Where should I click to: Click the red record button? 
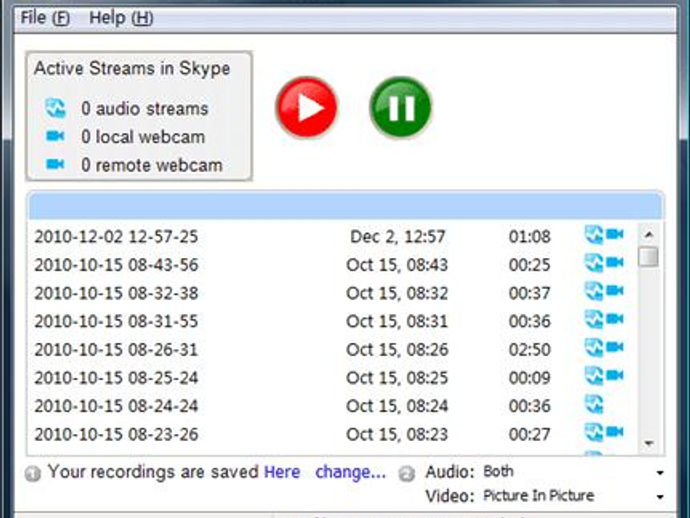[307, 107]
